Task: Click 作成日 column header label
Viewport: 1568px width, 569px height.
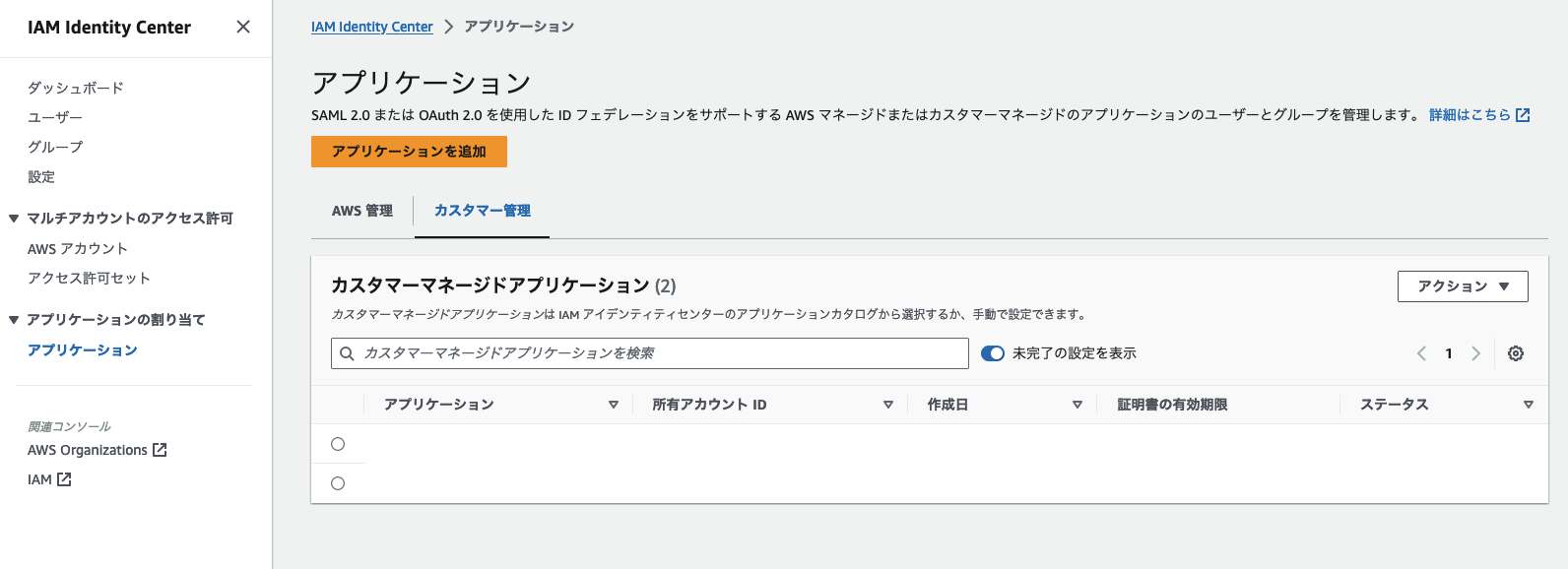Action: click(947, 405)
